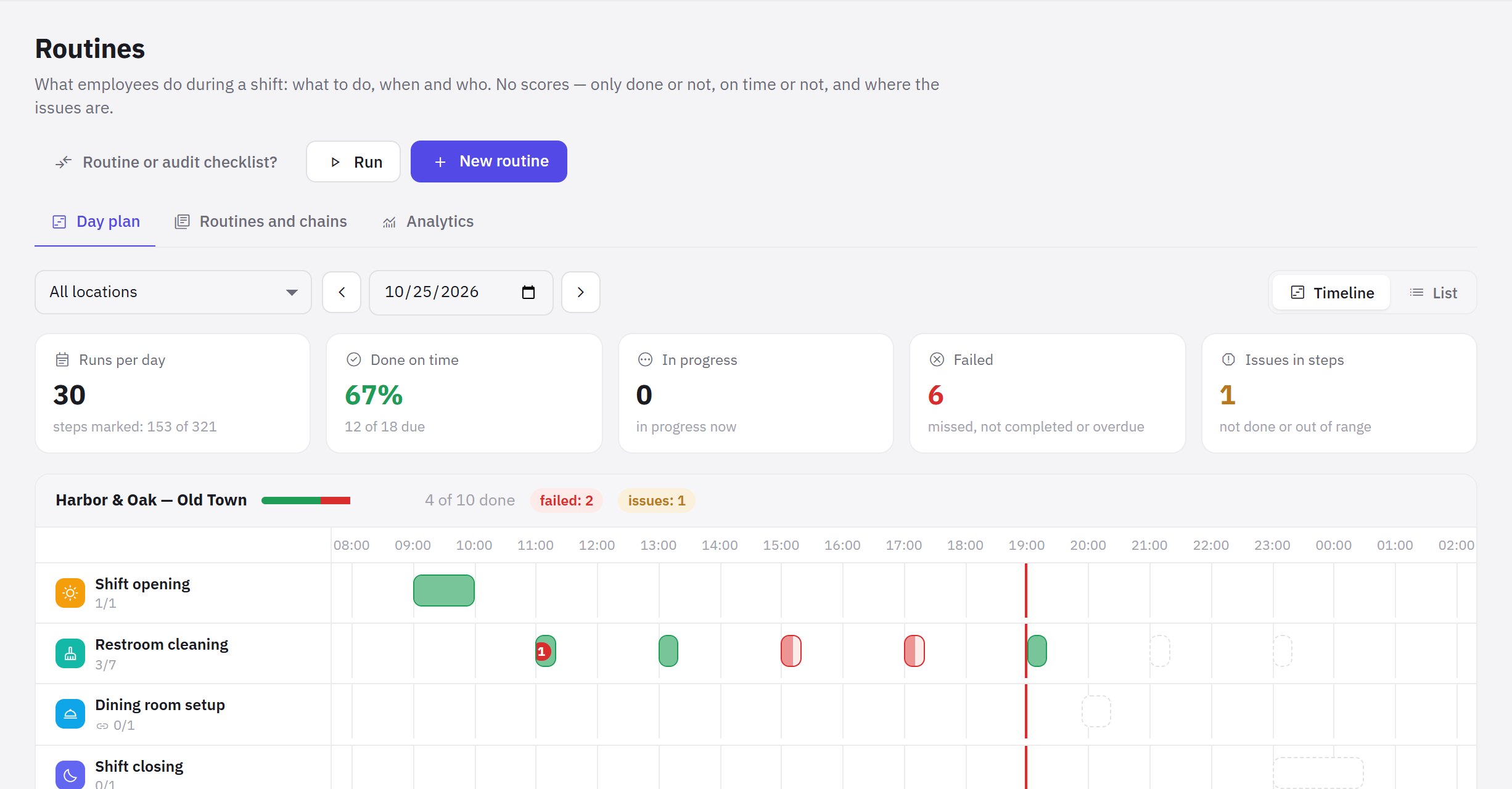Click the dashed Dining room setup slot
Image resolution: width=1512 pixels, height=789 pixels.
click(1096, 711)
